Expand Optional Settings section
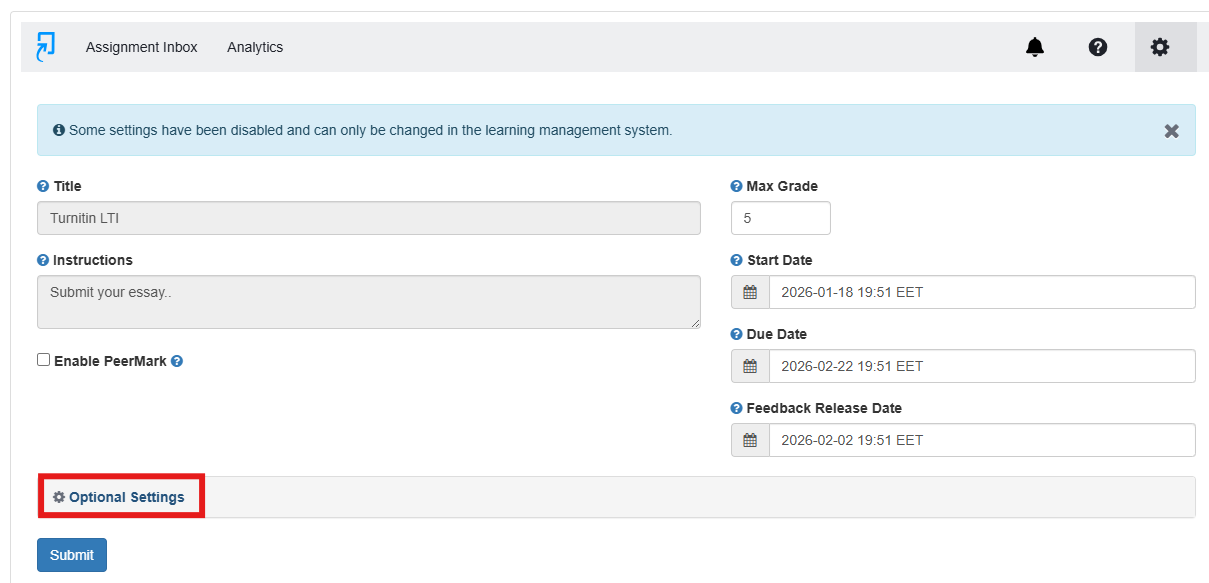Screen dimensions: 1209x583 (x=126, y=497)
